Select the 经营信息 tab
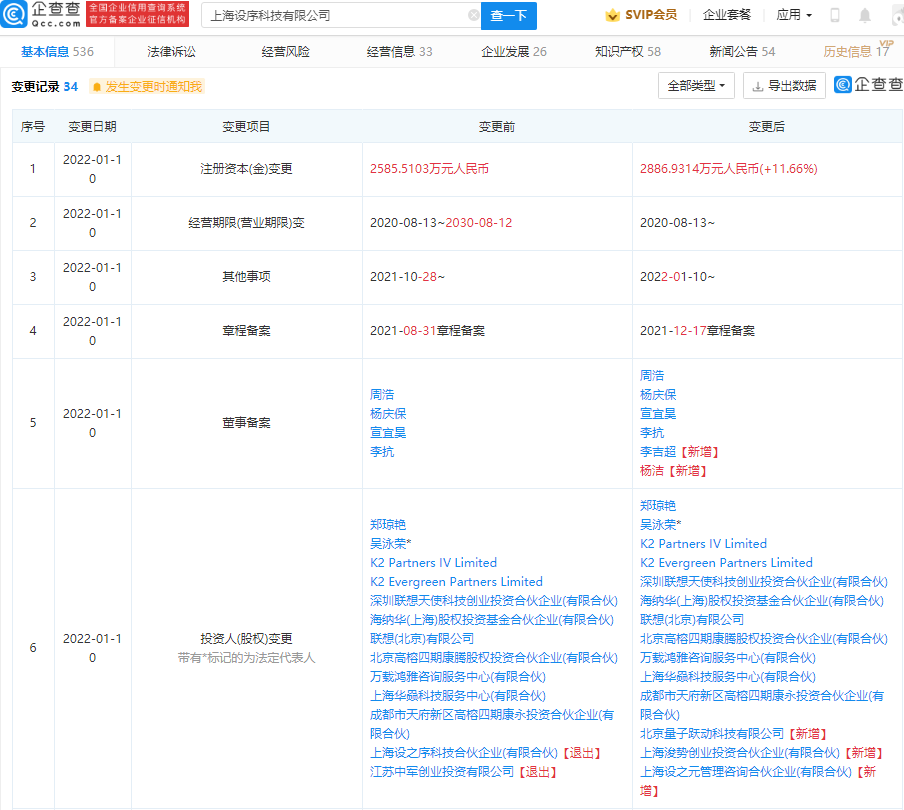 click(400, 52)
